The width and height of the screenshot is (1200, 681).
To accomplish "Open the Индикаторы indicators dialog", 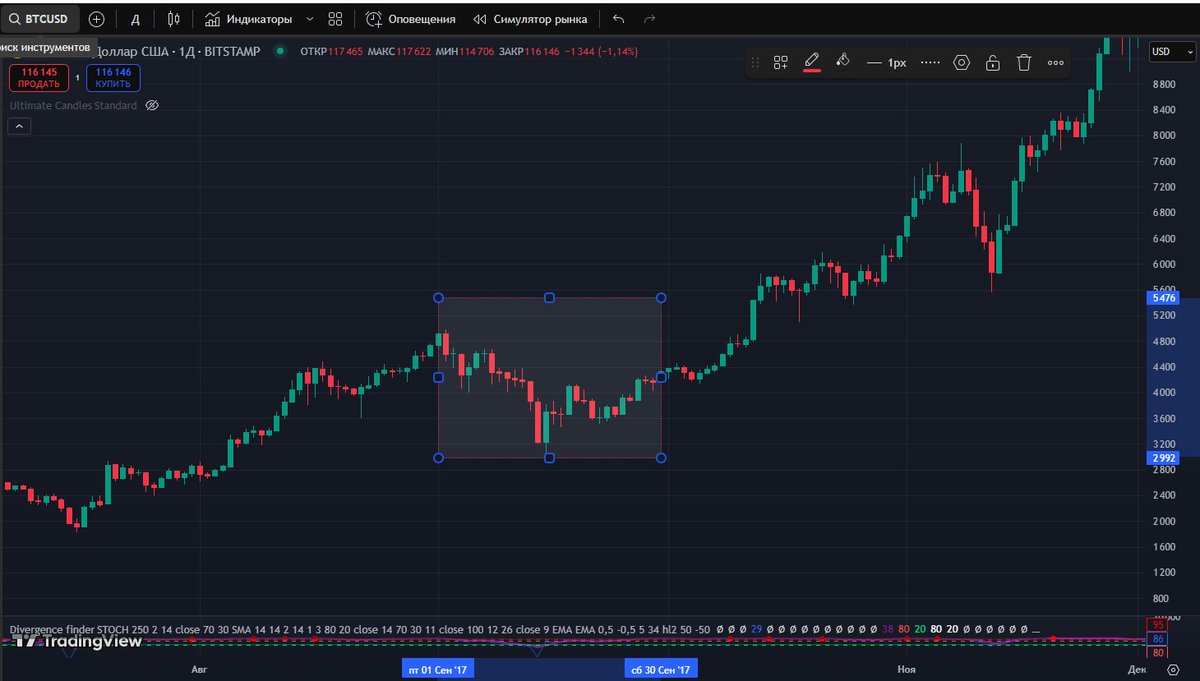I will [x=249, y=19].
